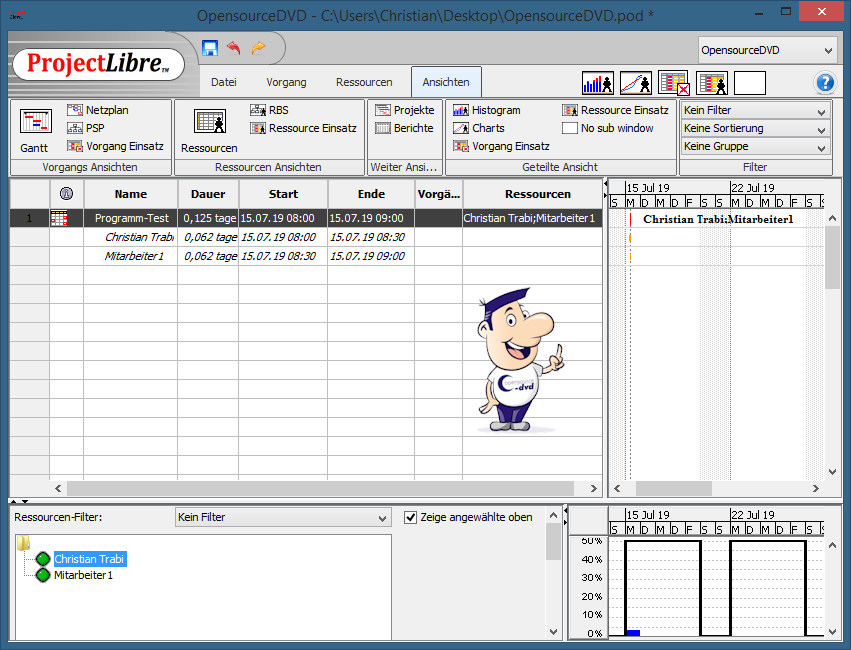Click the red undo arrow
The width and height of the screenshot is (851, 650).
coord(234,48)
